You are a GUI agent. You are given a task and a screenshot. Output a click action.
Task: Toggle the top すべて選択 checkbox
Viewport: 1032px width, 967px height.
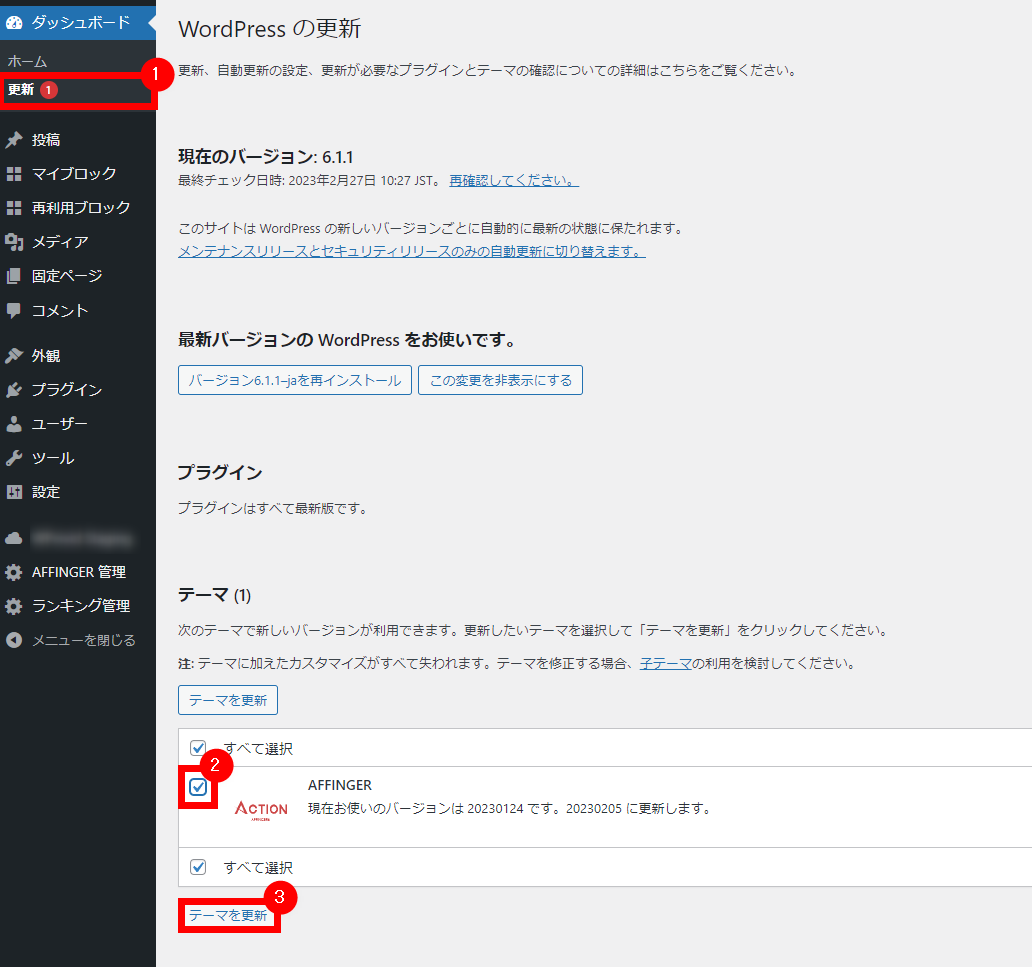click(198, 748)
